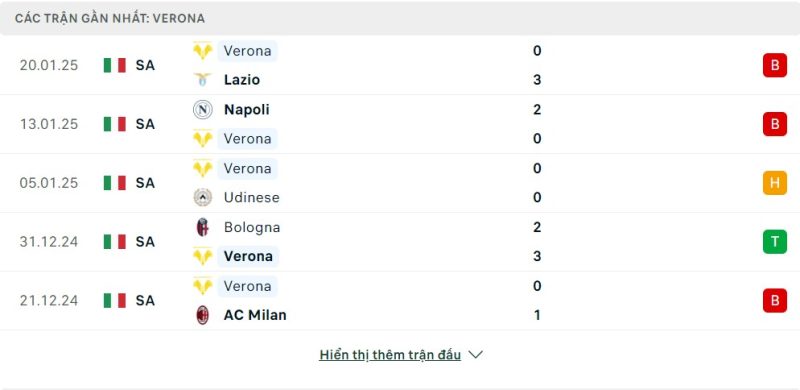
Task: Click Verona crest in the Lazio match
Action: click(x=203, y=51)
